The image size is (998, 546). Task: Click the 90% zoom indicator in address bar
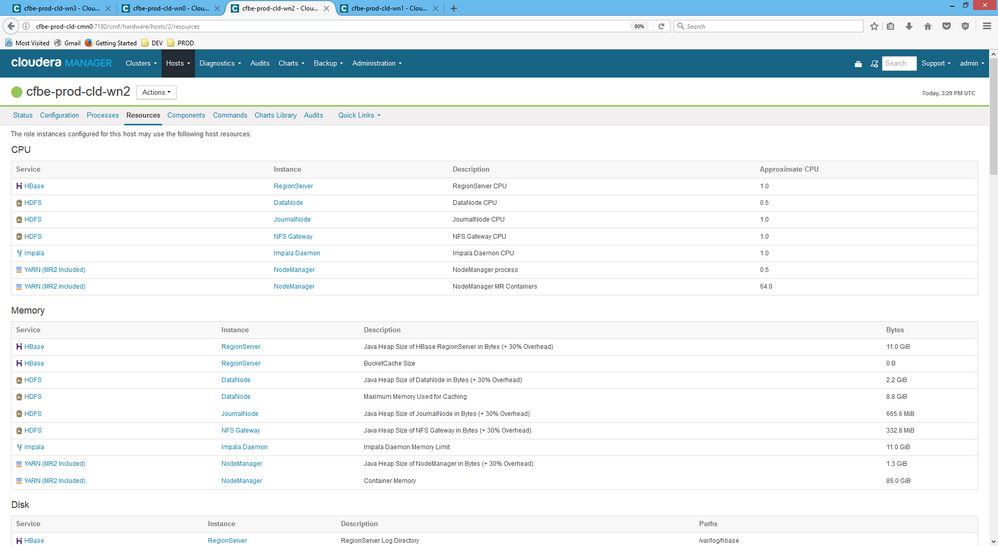click(639, 26)
